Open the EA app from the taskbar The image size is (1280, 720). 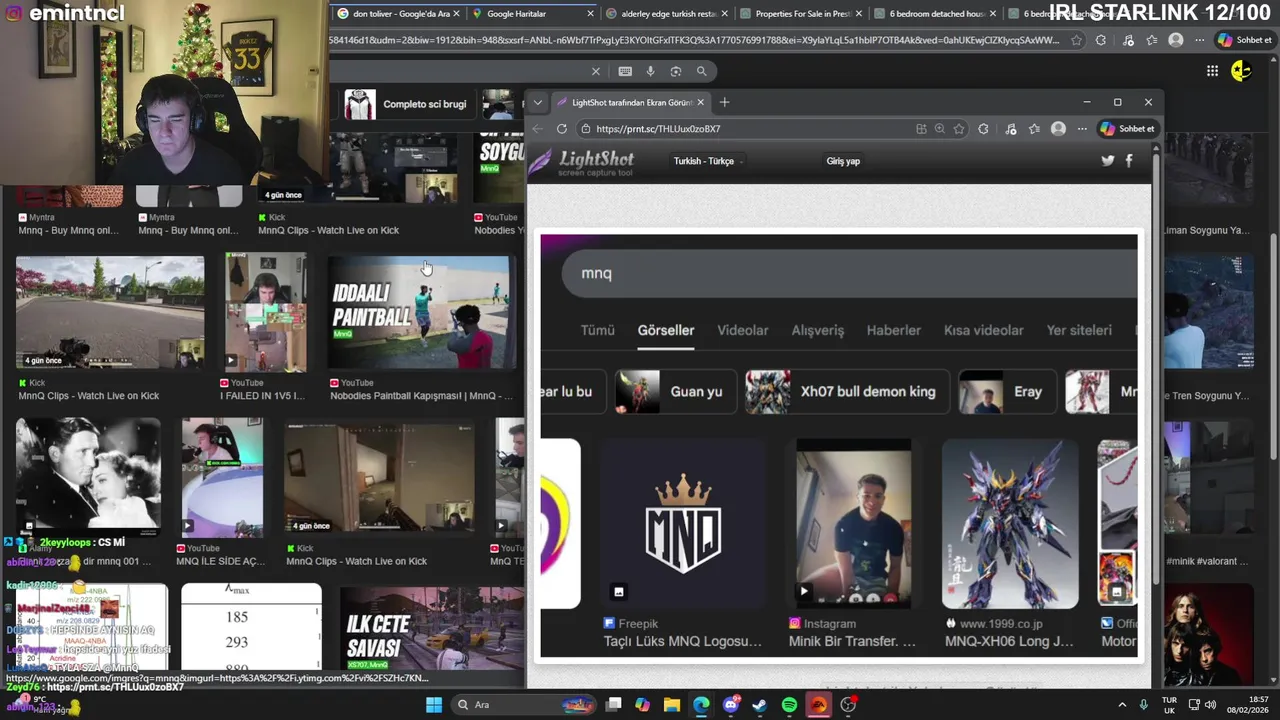point(819,705)
